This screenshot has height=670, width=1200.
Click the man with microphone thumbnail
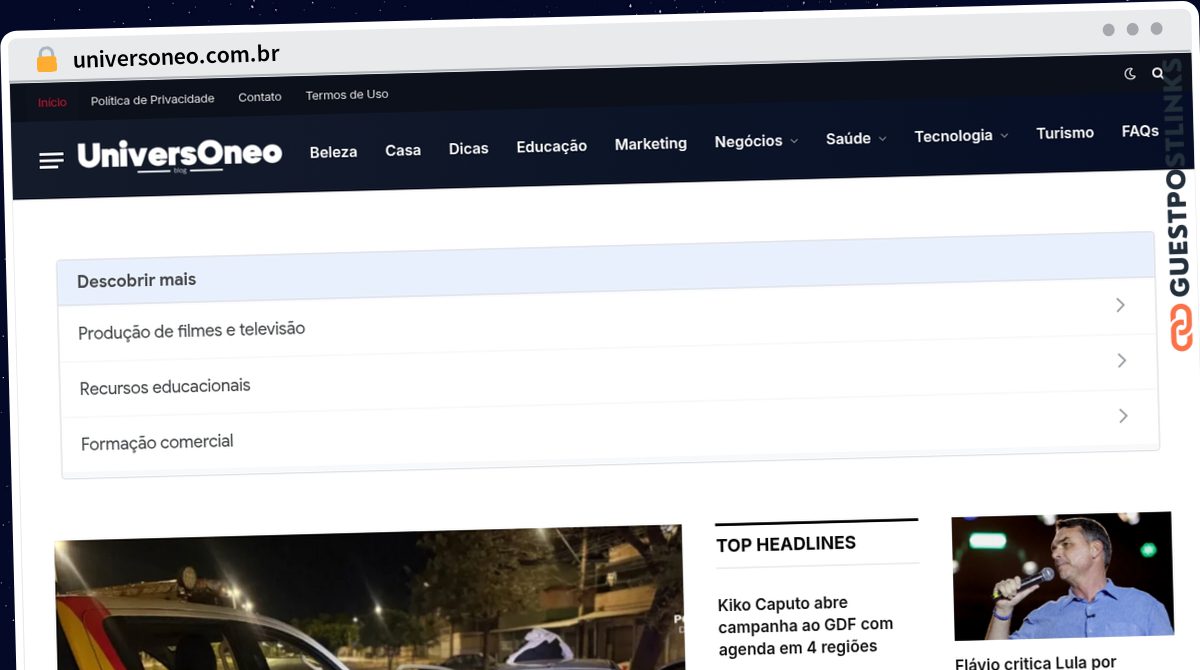click(1062, 576)
